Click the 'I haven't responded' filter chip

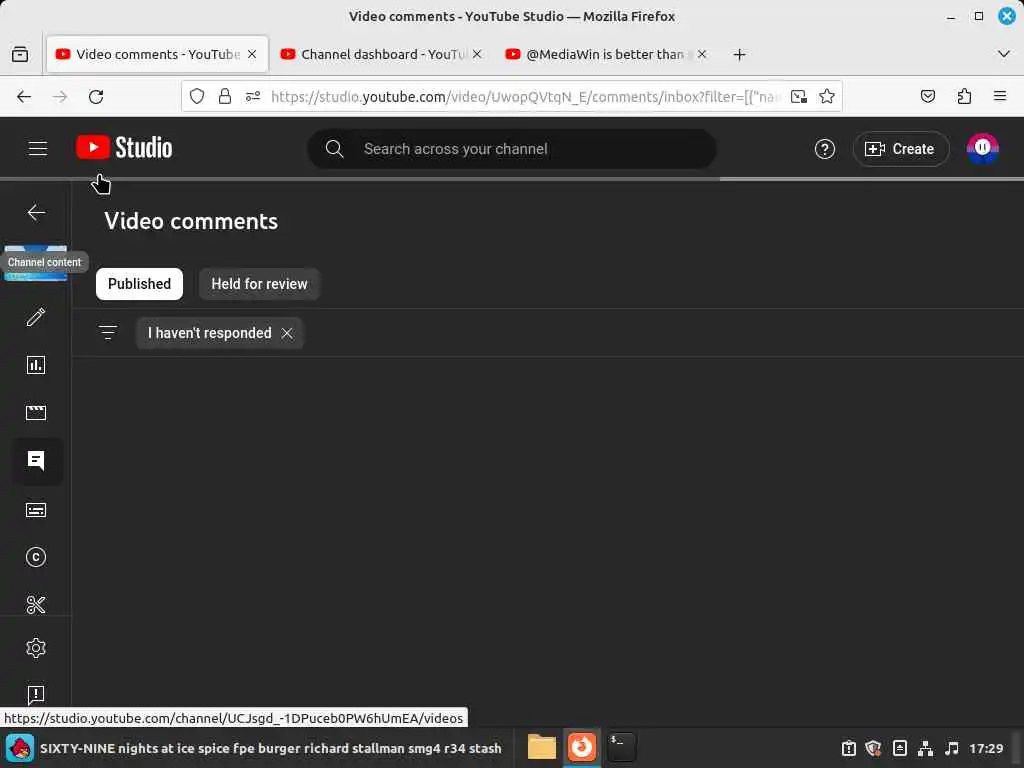[x=220, y=333]
